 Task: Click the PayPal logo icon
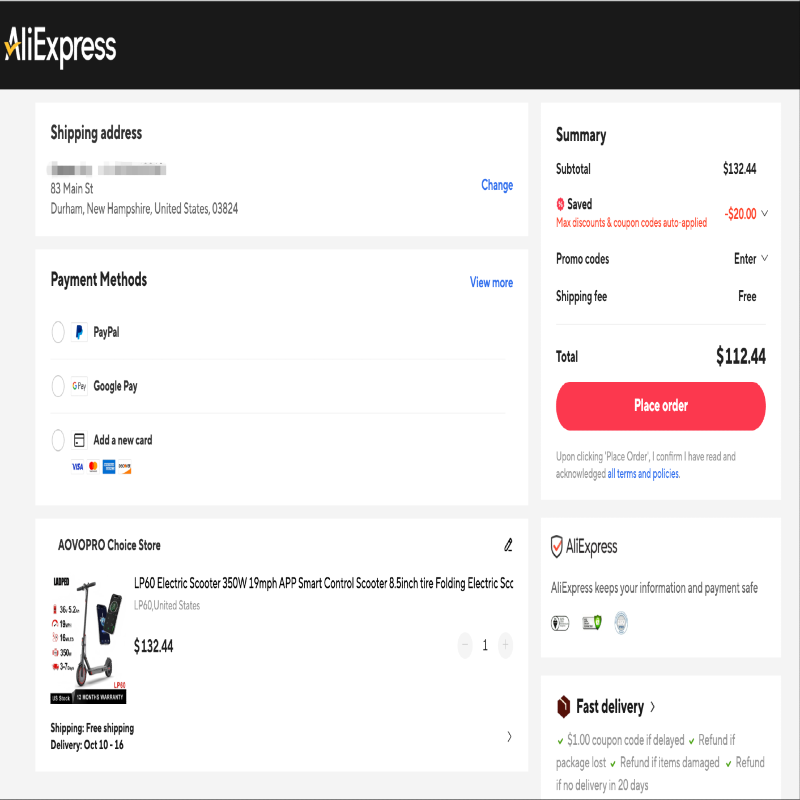point(80,332)
